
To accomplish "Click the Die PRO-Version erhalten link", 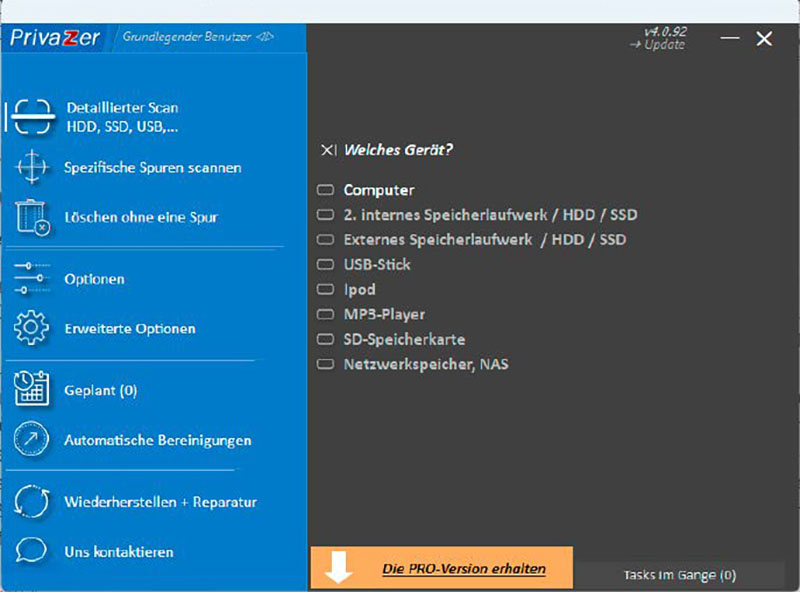I will pyautogui.click(x=464, y=569).
